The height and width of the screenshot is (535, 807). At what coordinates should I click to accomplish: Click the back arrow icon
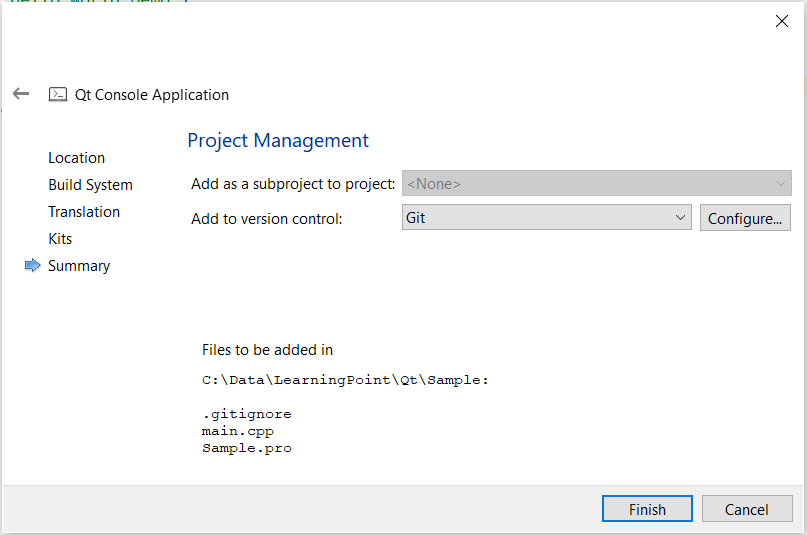coord(21,94)
